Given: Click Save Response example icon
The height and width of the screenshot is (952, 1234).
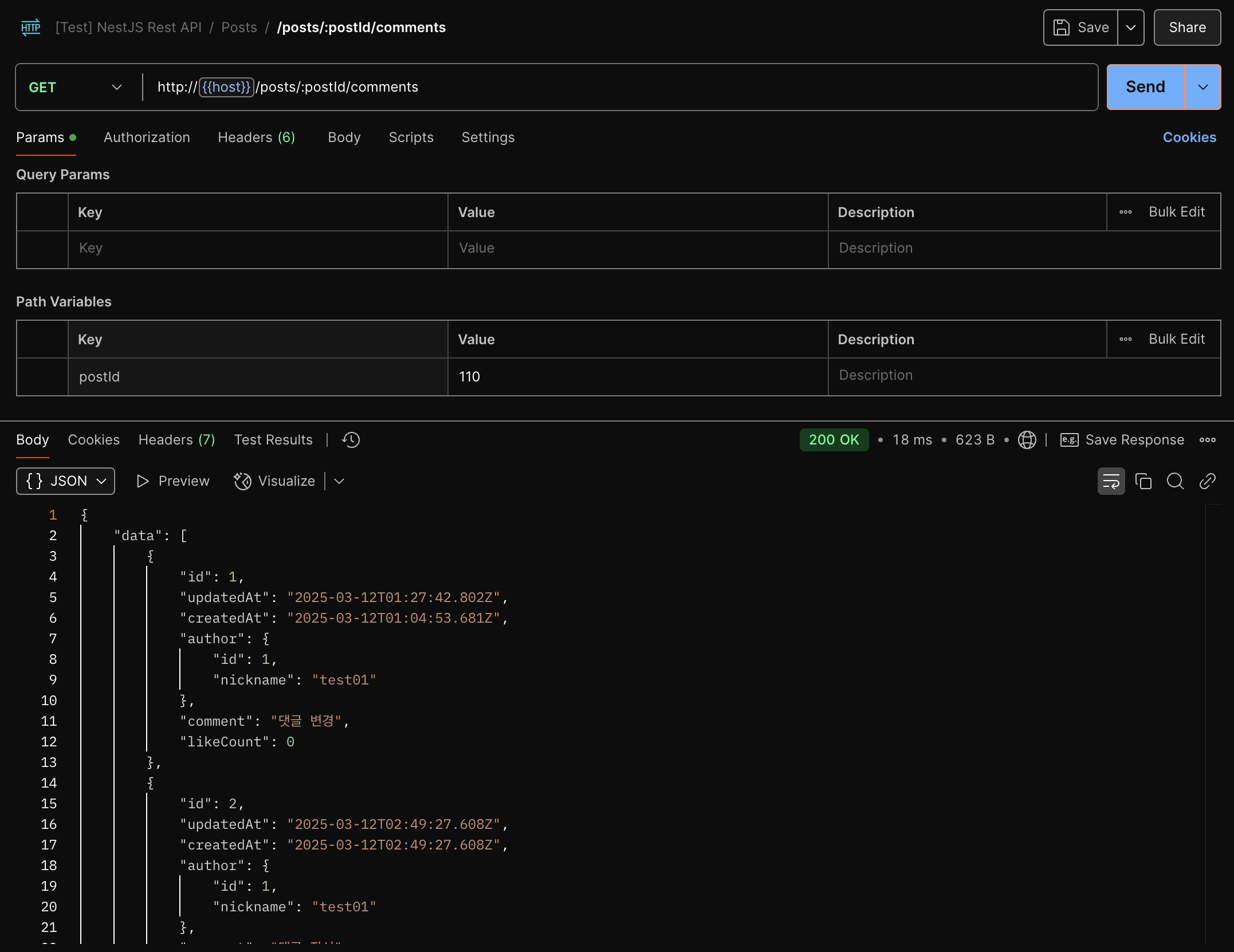Looking at the screenshot, I should pyautogui.click(x=1069, y=440).
